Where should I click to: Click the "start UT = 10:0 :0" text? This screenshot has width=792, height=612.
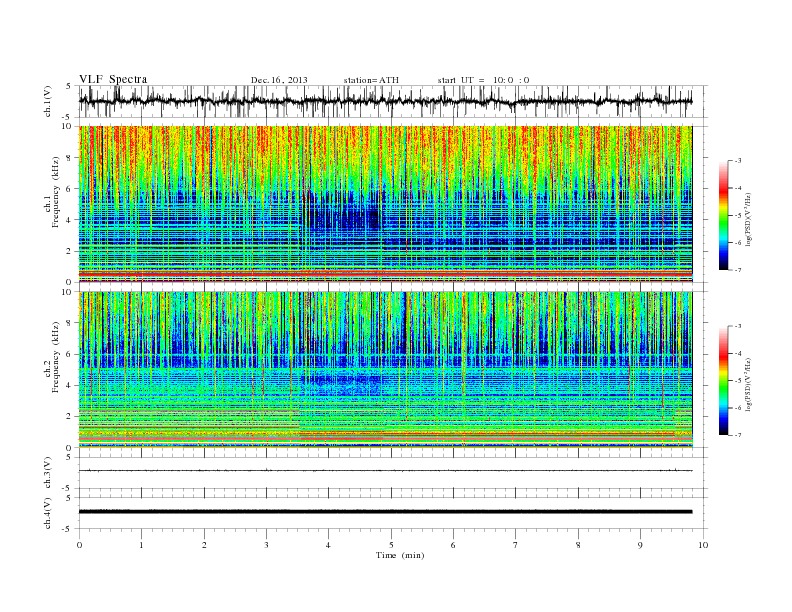[x=483, y=80]
